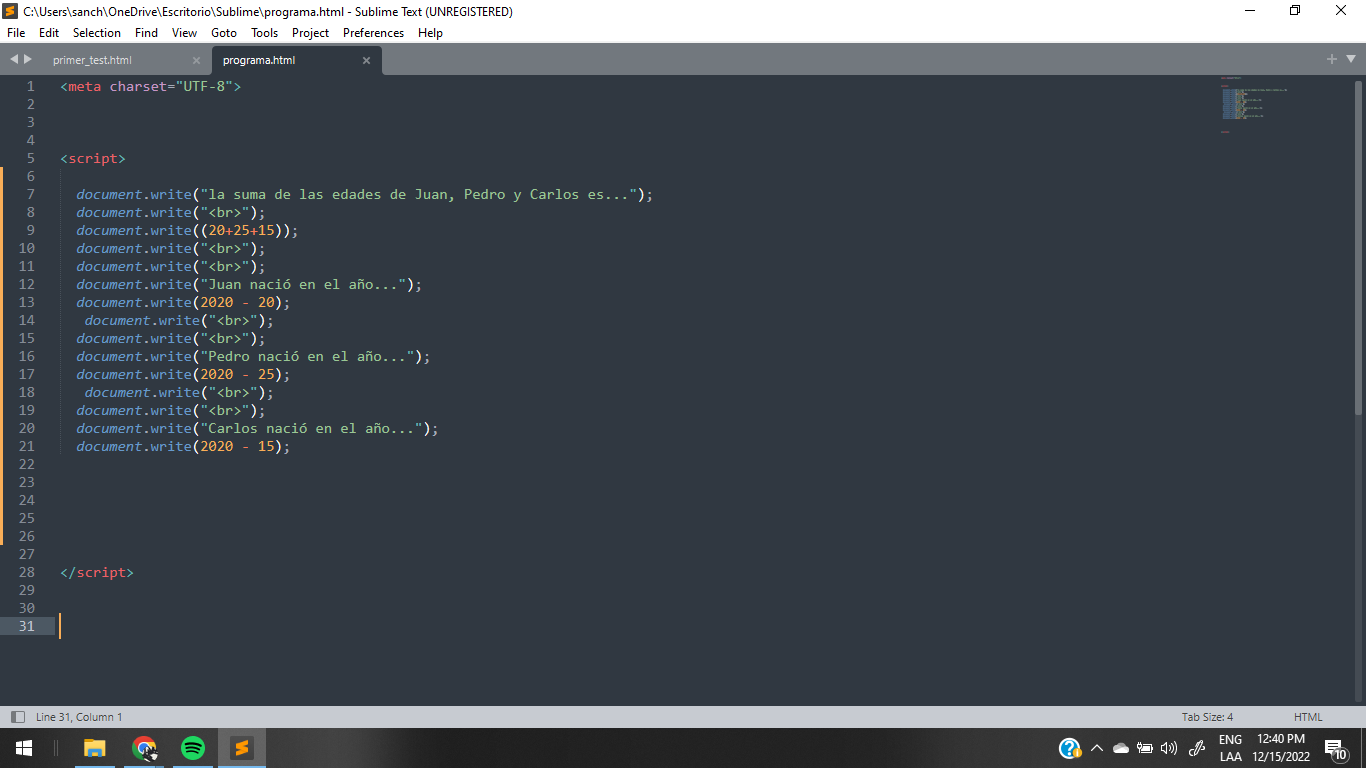Close the primer_test.html tab
The width and height of the screenshot is (1366, 768).
[x=196, y=60]
